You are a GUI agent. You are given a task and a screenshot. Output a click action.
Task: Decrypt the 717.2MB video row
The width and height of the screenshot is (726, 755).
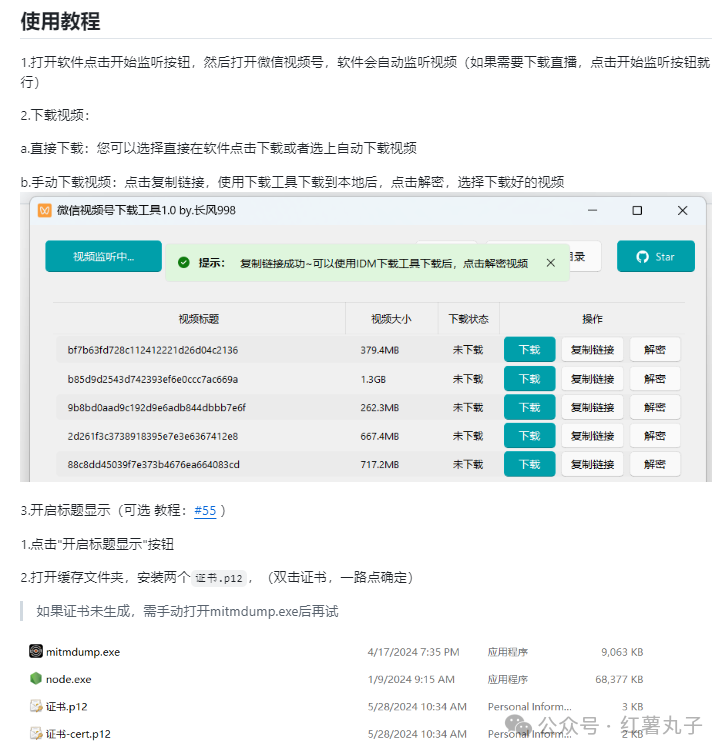click(655, 464)
